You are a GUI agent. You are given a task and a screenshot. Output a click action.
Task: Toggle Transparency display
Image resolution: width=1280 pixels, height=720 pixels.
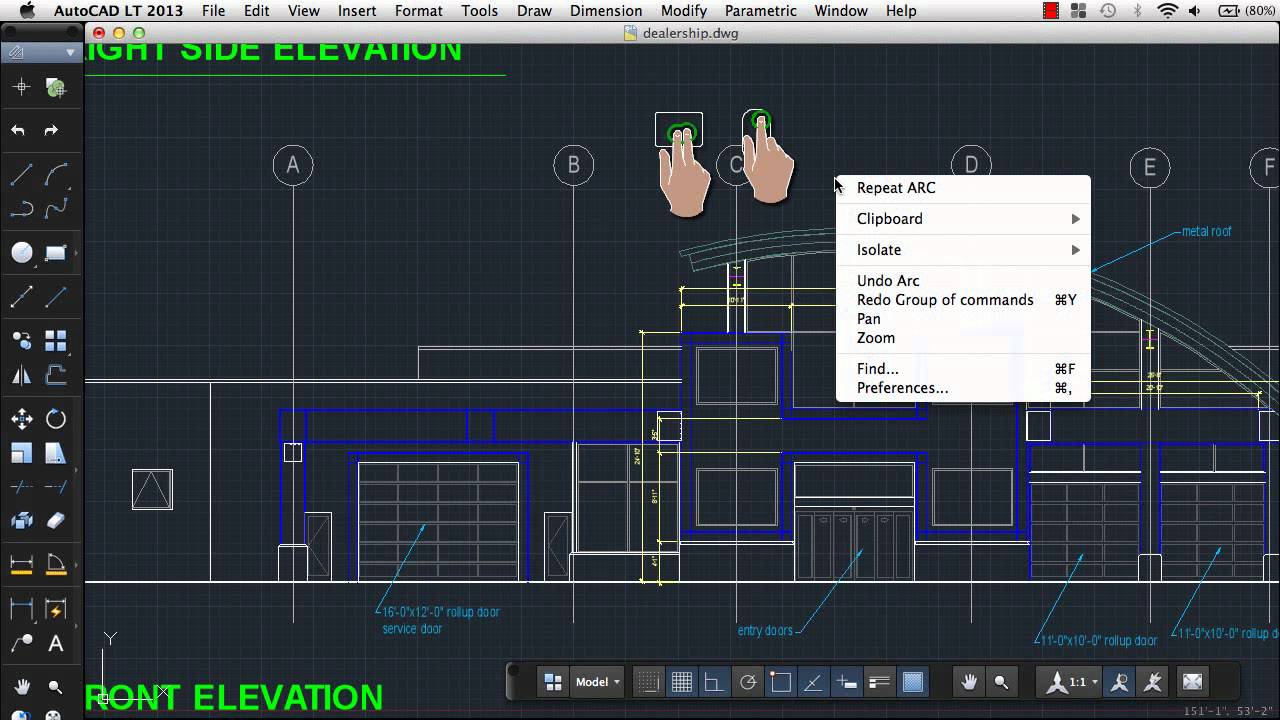[x=913, y=682]
